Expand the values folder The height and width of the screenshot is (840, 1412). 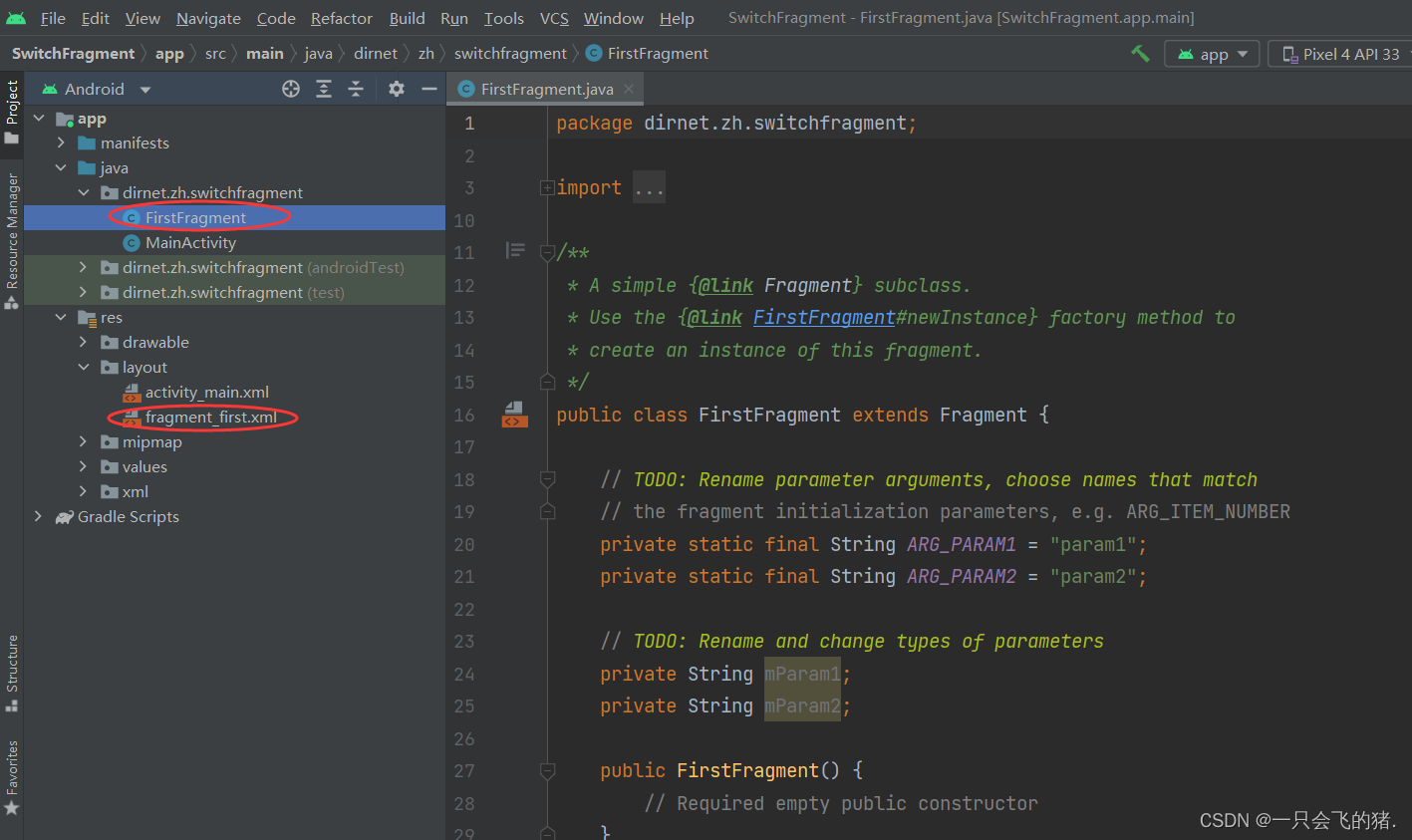(x=84, y=466)
